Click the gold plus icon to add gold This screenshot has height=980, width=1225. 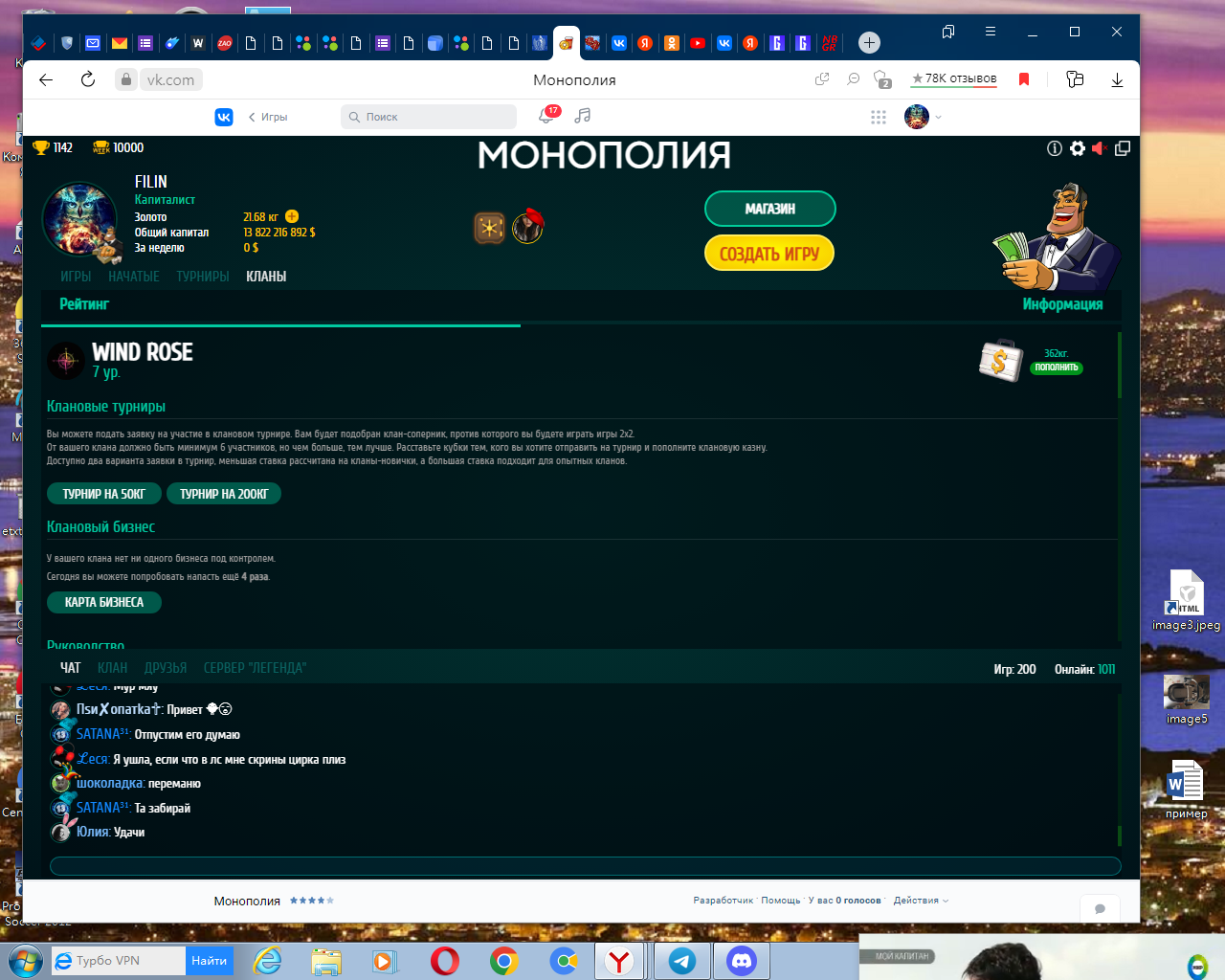tap(292, 216)
